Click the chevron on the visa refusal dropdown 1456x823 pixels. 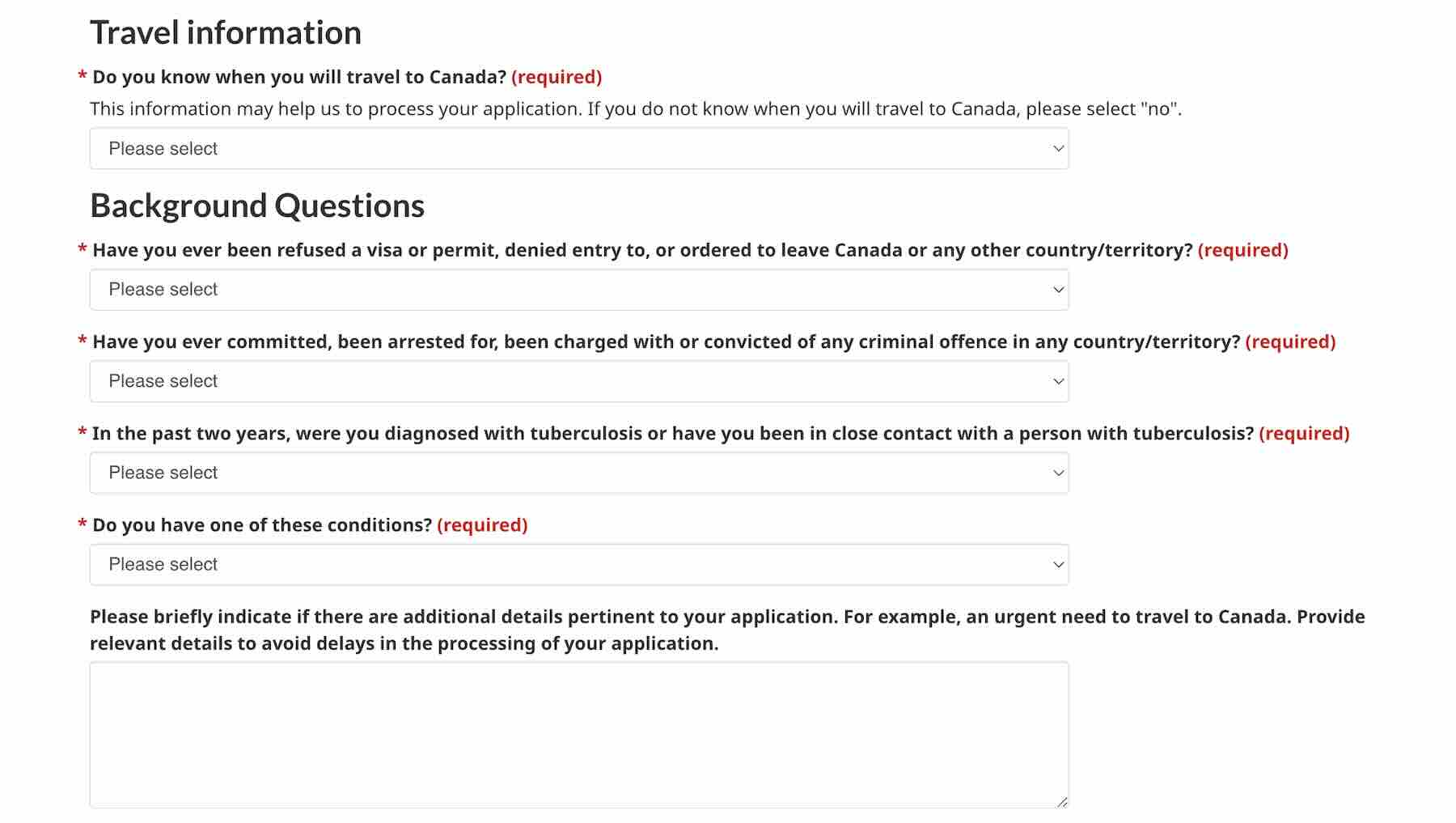pyautogui.click(x=1058, y=289)
